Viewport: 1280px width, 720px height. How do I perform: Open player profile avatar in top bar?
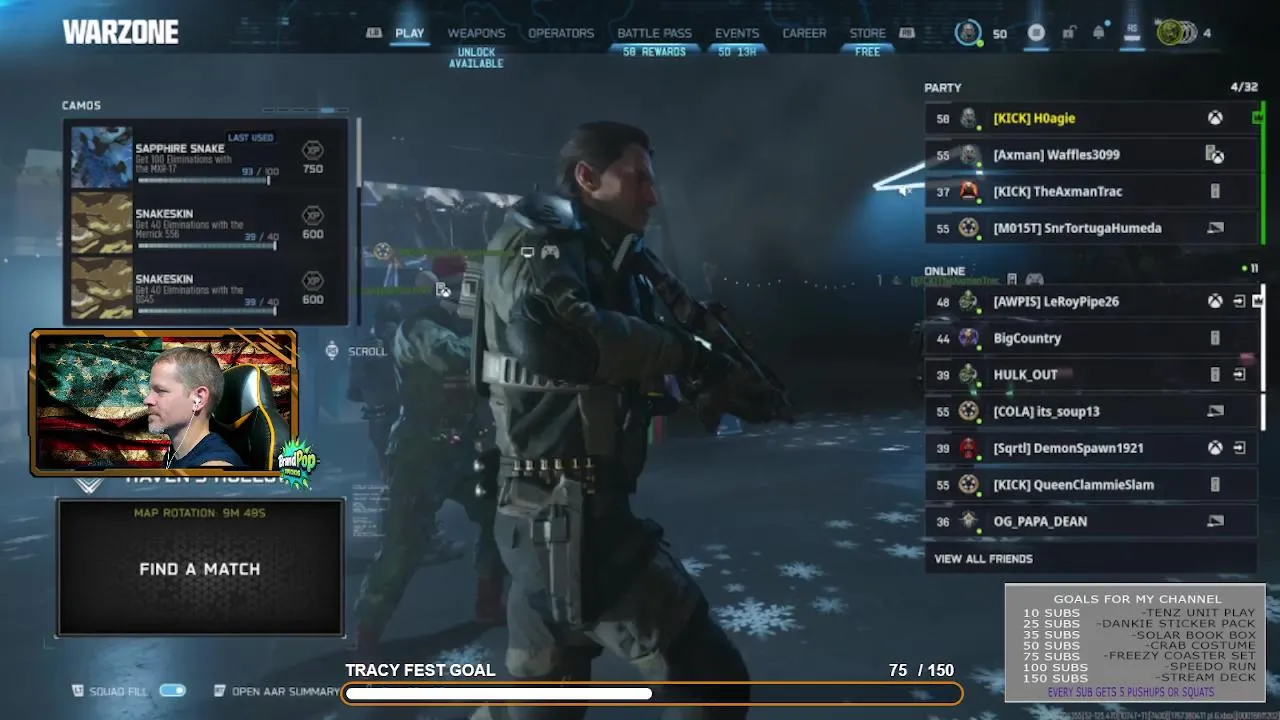(x=968, y=33)
